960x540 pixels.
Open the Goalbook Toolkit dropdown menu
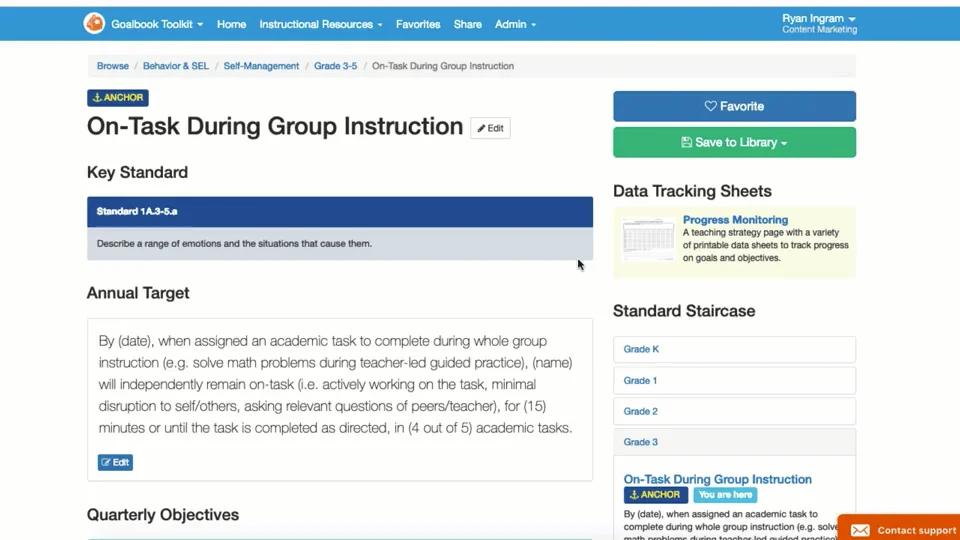157,24
